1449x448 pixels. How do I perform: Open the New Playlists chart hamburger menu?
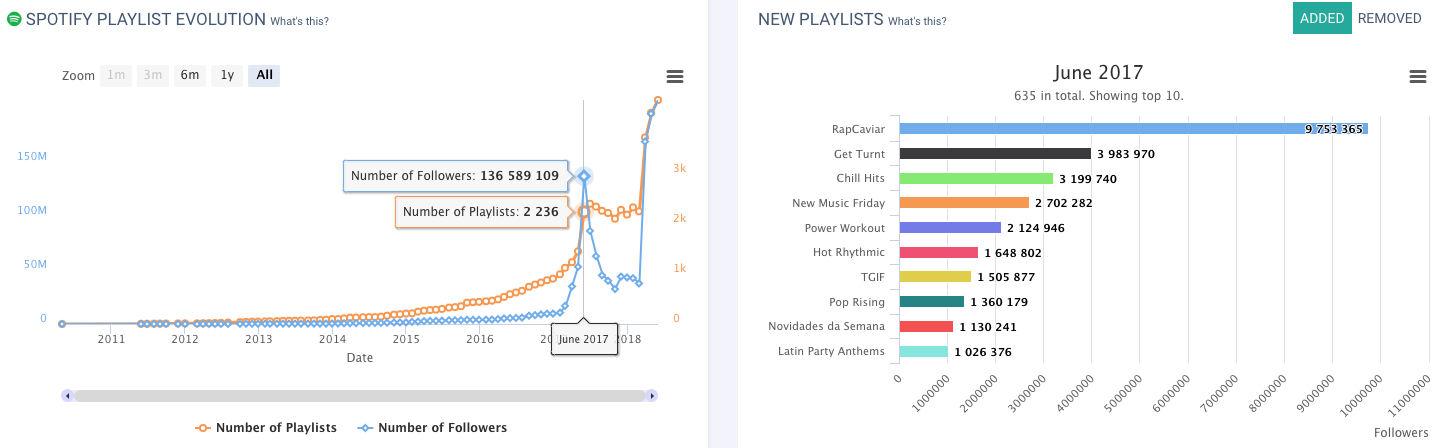(1417, 77)
